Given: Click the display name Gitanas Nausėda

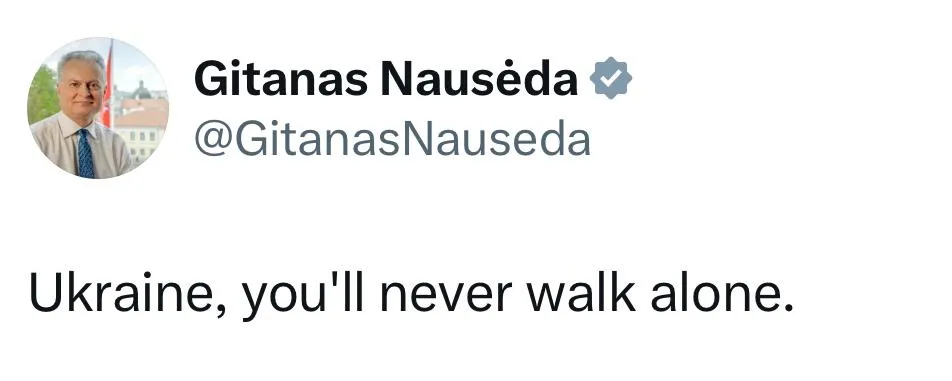Looking at the screenshot, I should (386, 79).
